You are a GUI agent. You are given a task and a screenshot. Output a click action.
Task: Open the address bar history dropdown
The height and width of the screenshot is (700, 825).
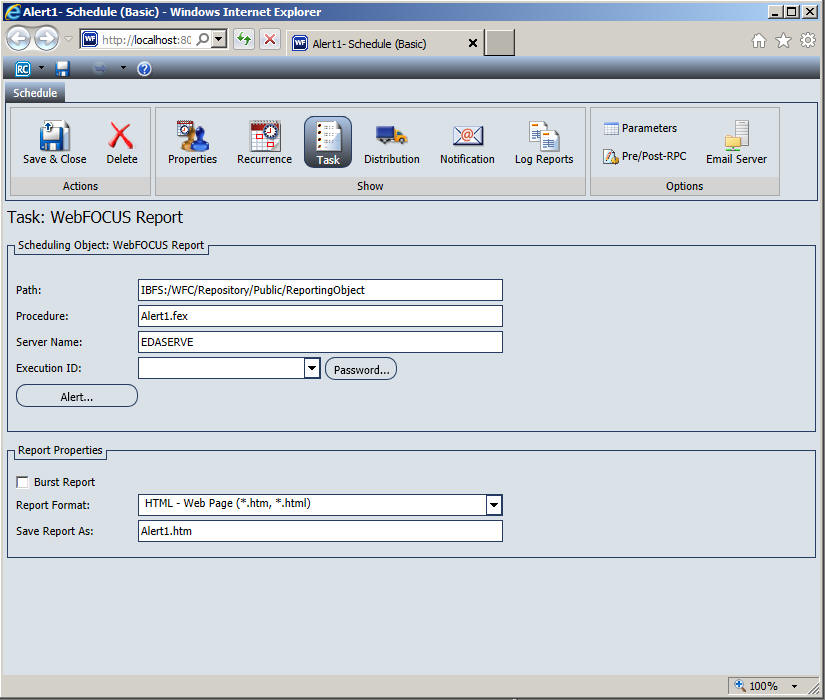[219, 39]
